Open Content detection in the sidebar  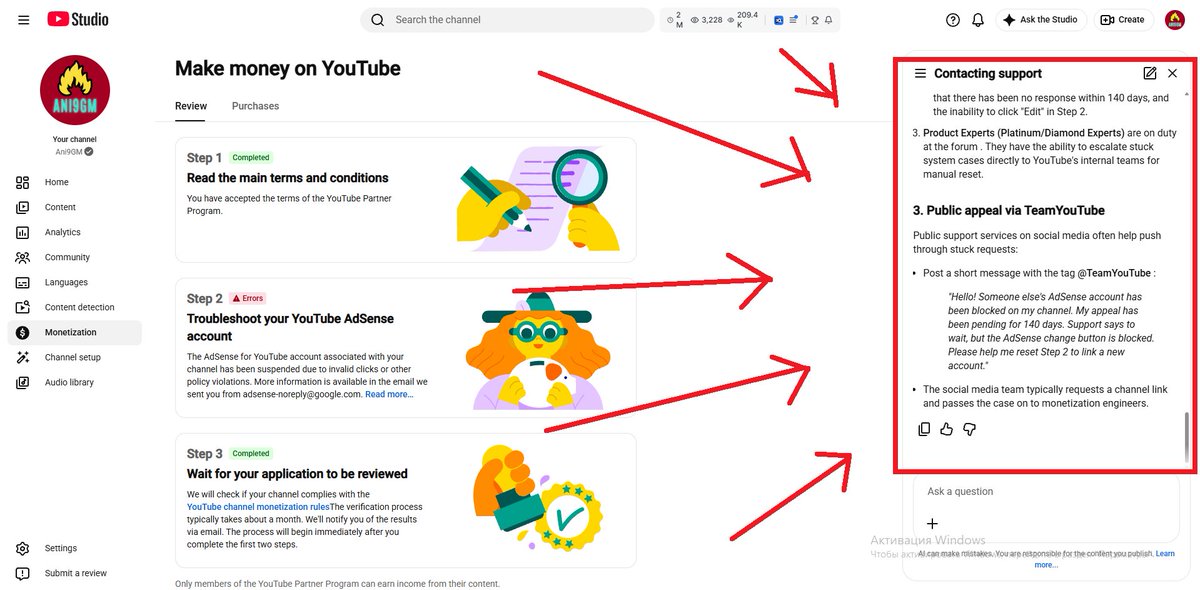tap(75, 307)
